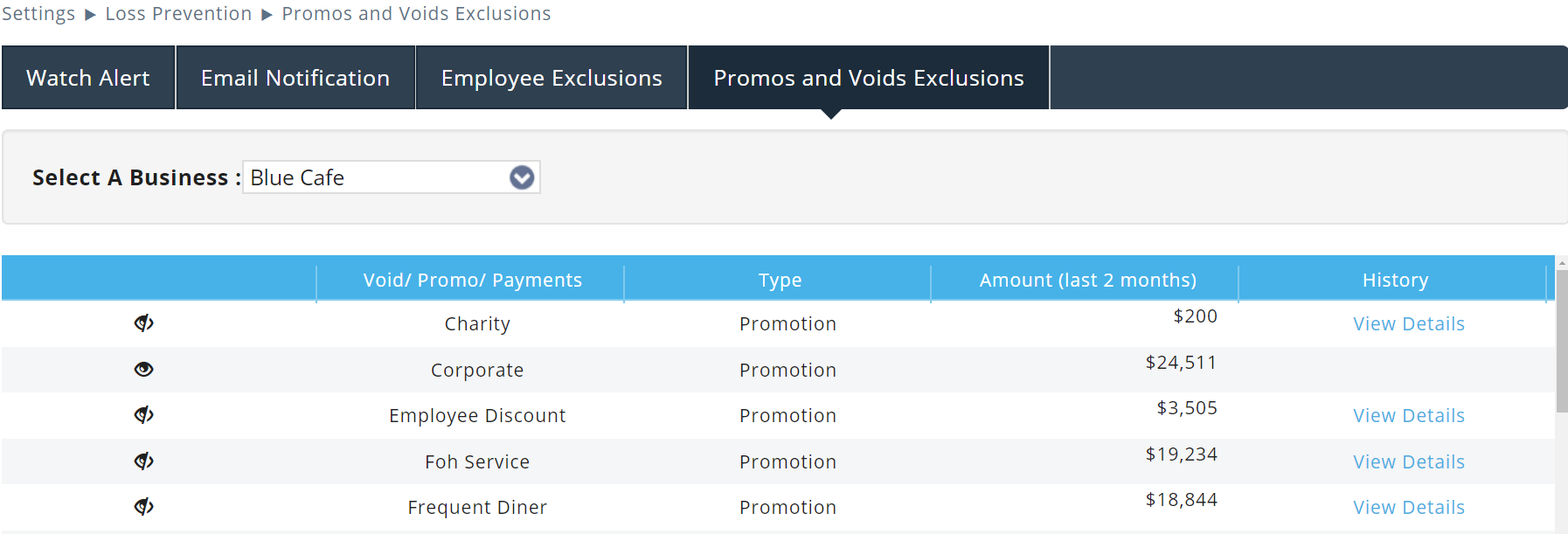View Details for Employee Discount
This screenshot has width=1568, height=534.
click(1408, 416)
